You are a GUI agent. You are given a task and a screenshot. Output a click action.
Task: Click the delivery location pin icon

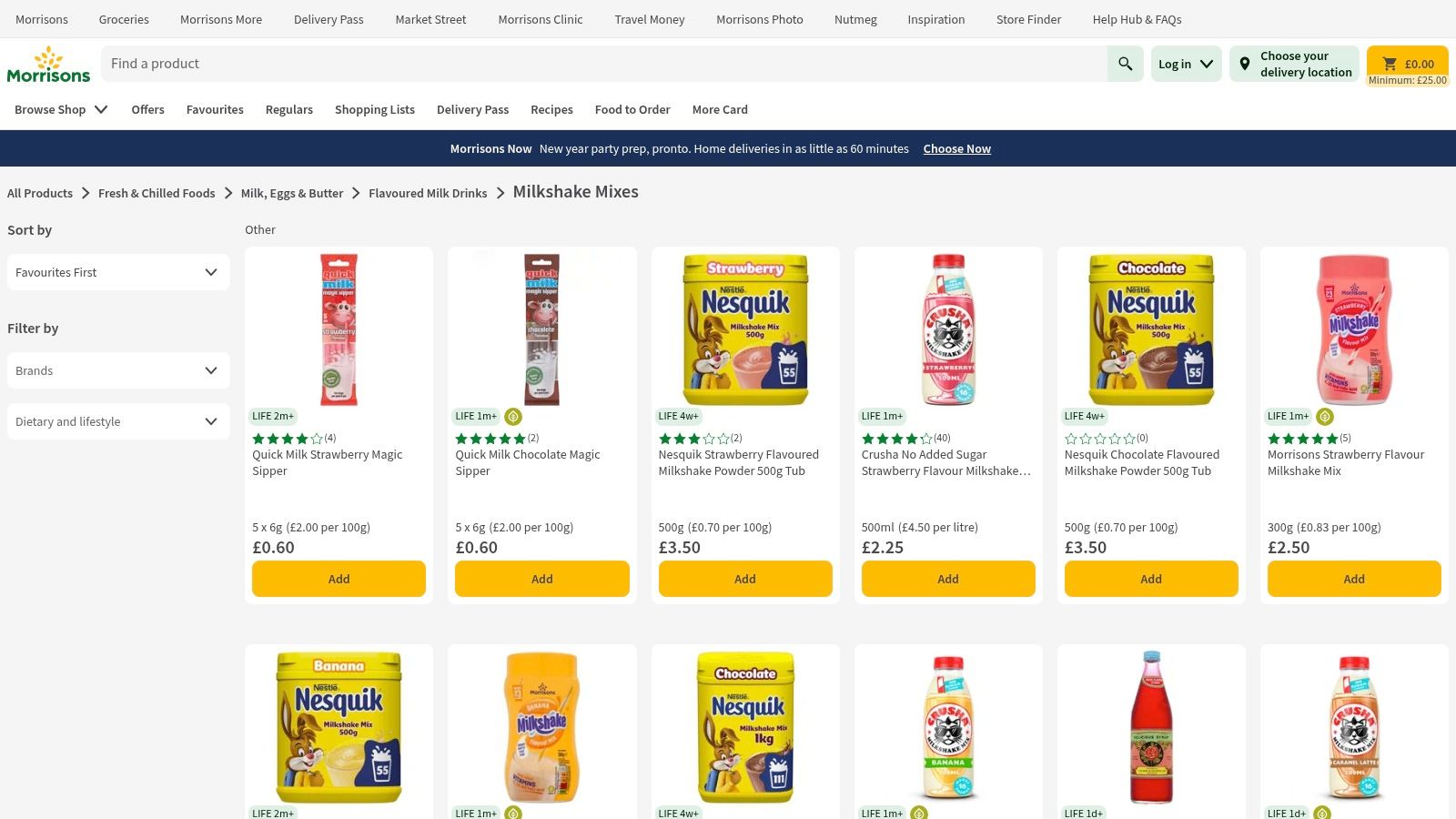click(x=1245, y=64)
